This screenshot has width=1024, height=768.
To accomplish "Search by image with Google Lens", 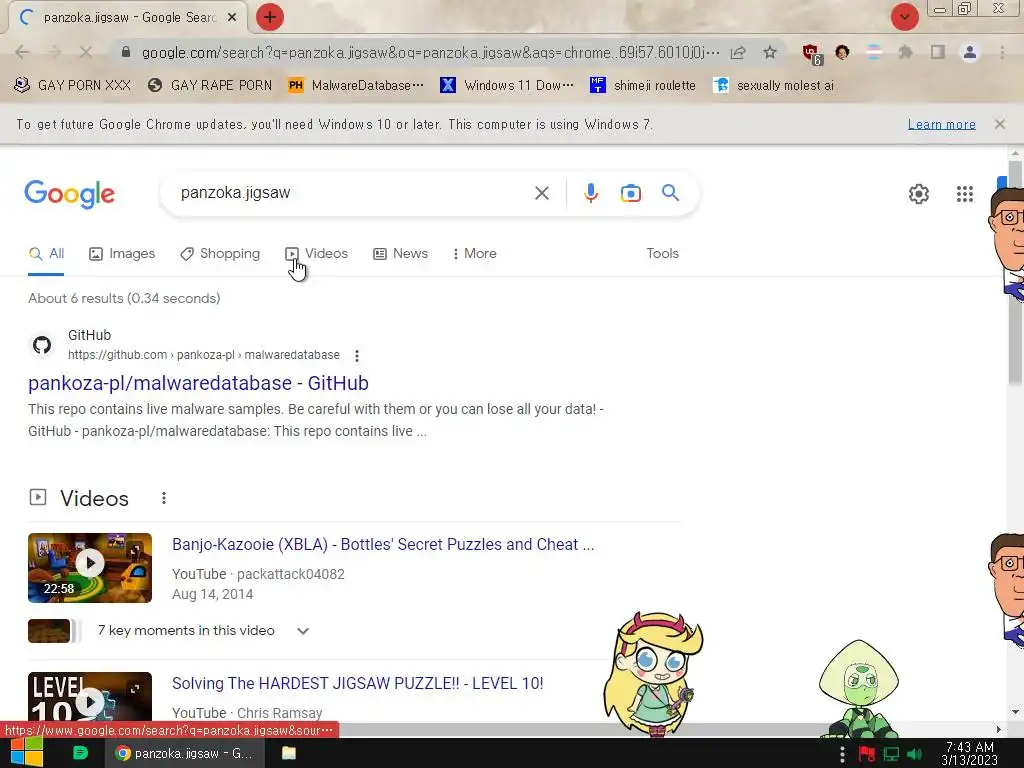I will (x=630, y=193).
